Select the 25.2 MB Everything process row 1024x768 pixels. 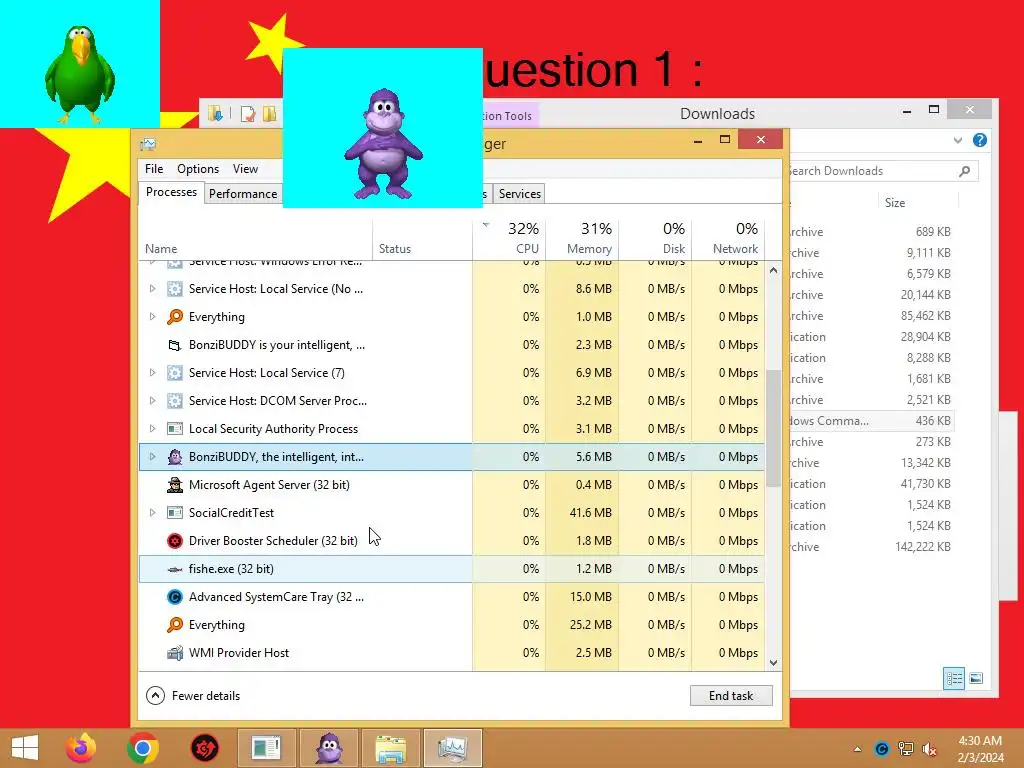point(451,625)
